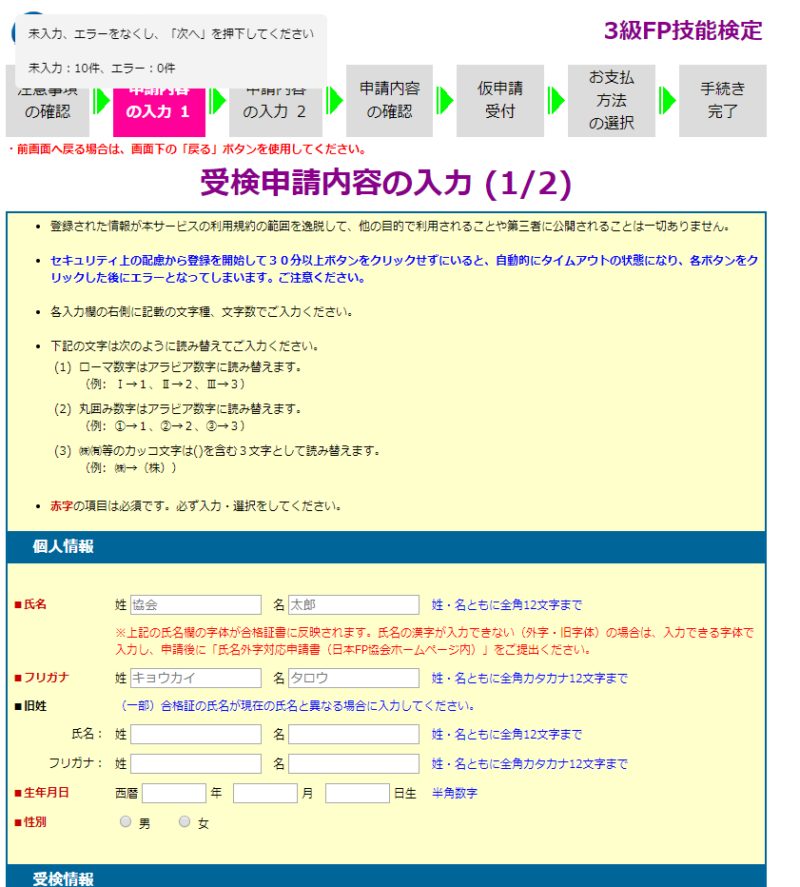This screenshot has height=887, width=800.
Task: Click the birth day (日生) input field
Action: pyautogui.click(x=358, y=793)
